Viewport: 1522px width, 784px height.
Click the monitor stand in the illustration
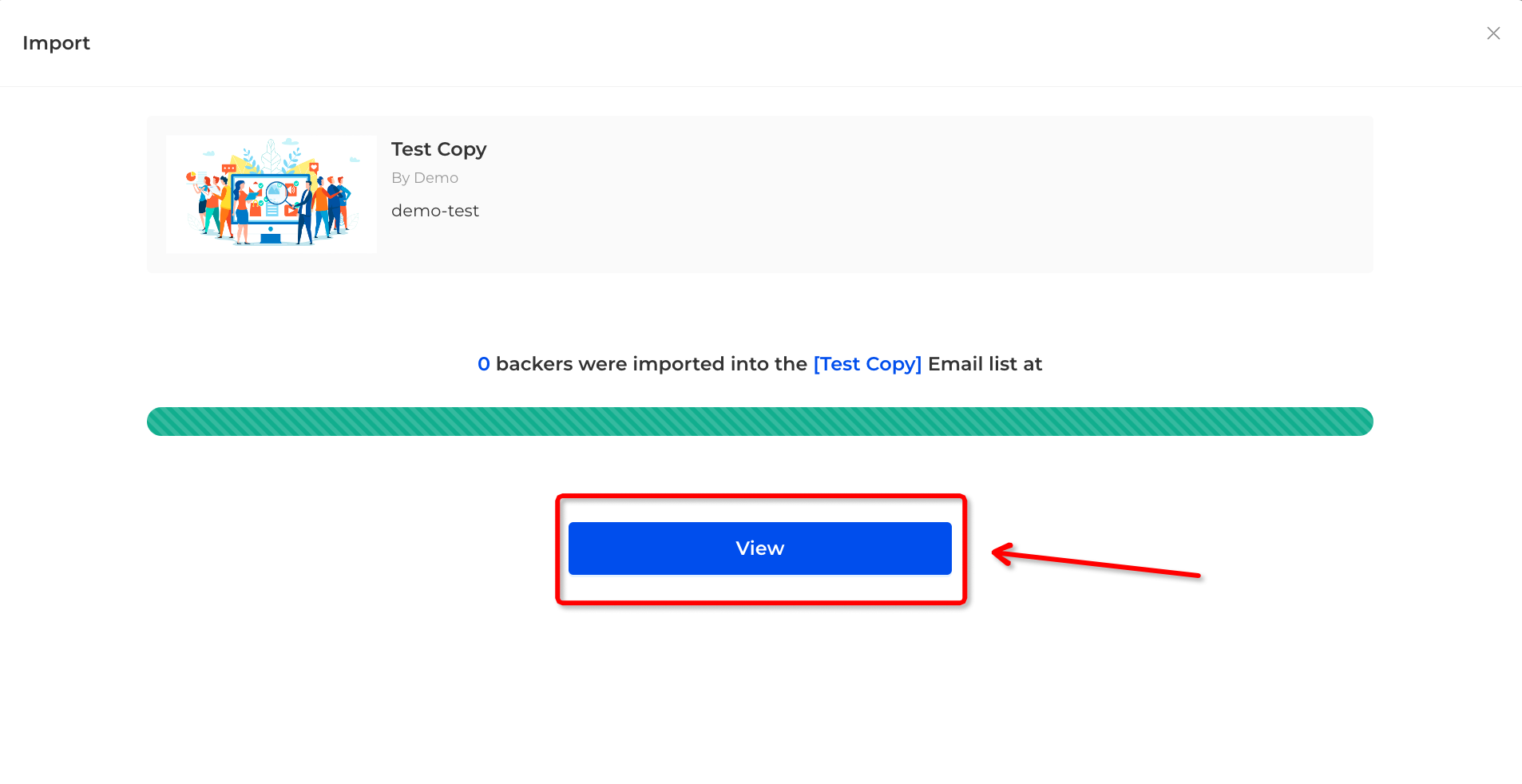[271, 239]
